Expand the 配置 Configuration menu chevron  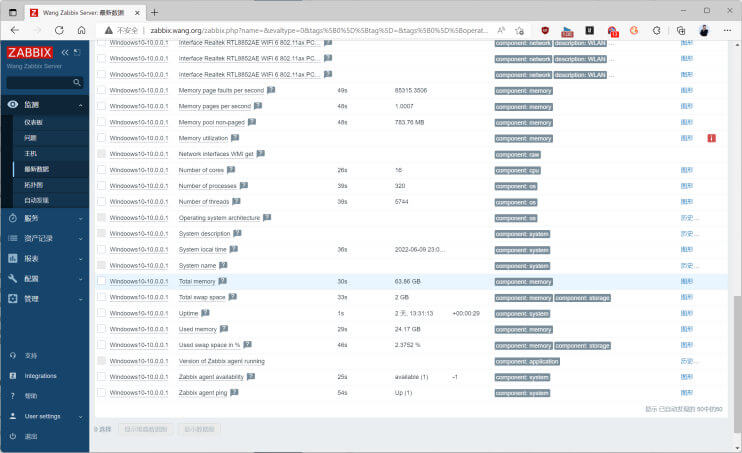(x=80, y=279)
